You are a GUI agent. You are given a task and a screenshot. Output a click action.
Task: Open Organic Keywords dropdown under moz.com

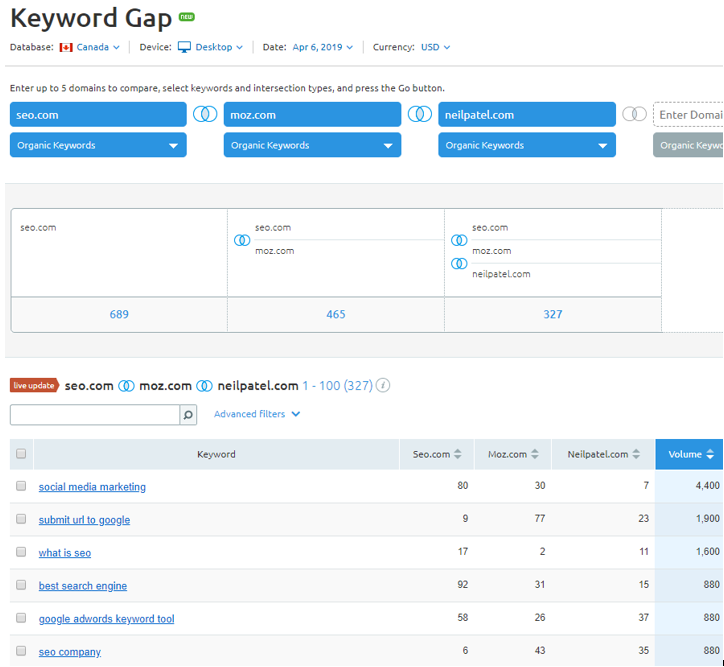coord(313,145)
